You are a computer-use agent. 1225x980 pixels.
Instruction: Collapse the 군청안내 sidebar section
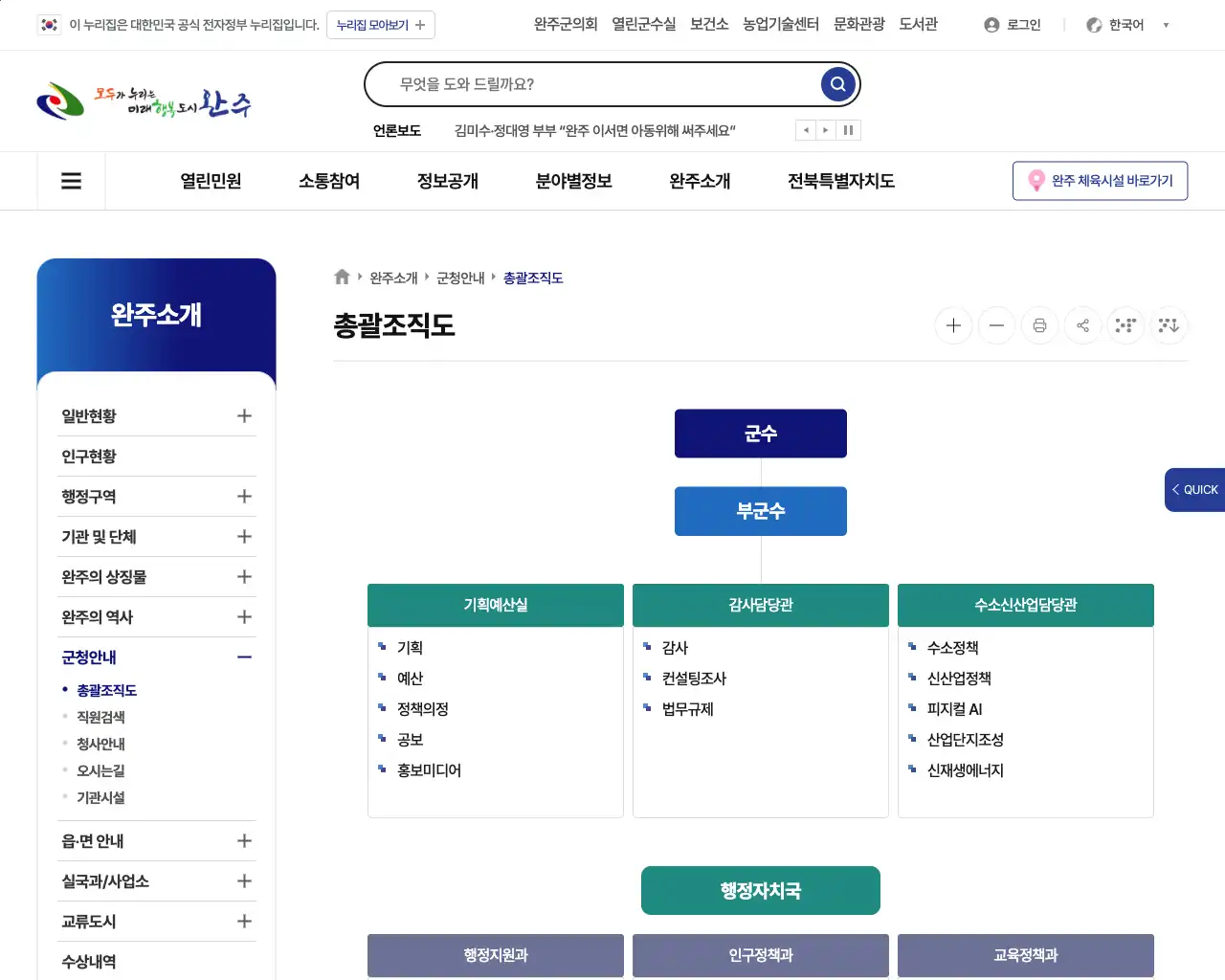pos(245,657)
